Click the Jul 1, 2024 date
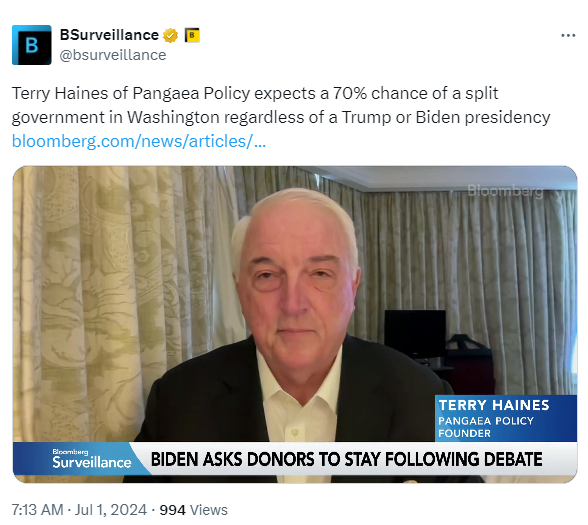This screenshot has width=588, height=525. (111, 510)
